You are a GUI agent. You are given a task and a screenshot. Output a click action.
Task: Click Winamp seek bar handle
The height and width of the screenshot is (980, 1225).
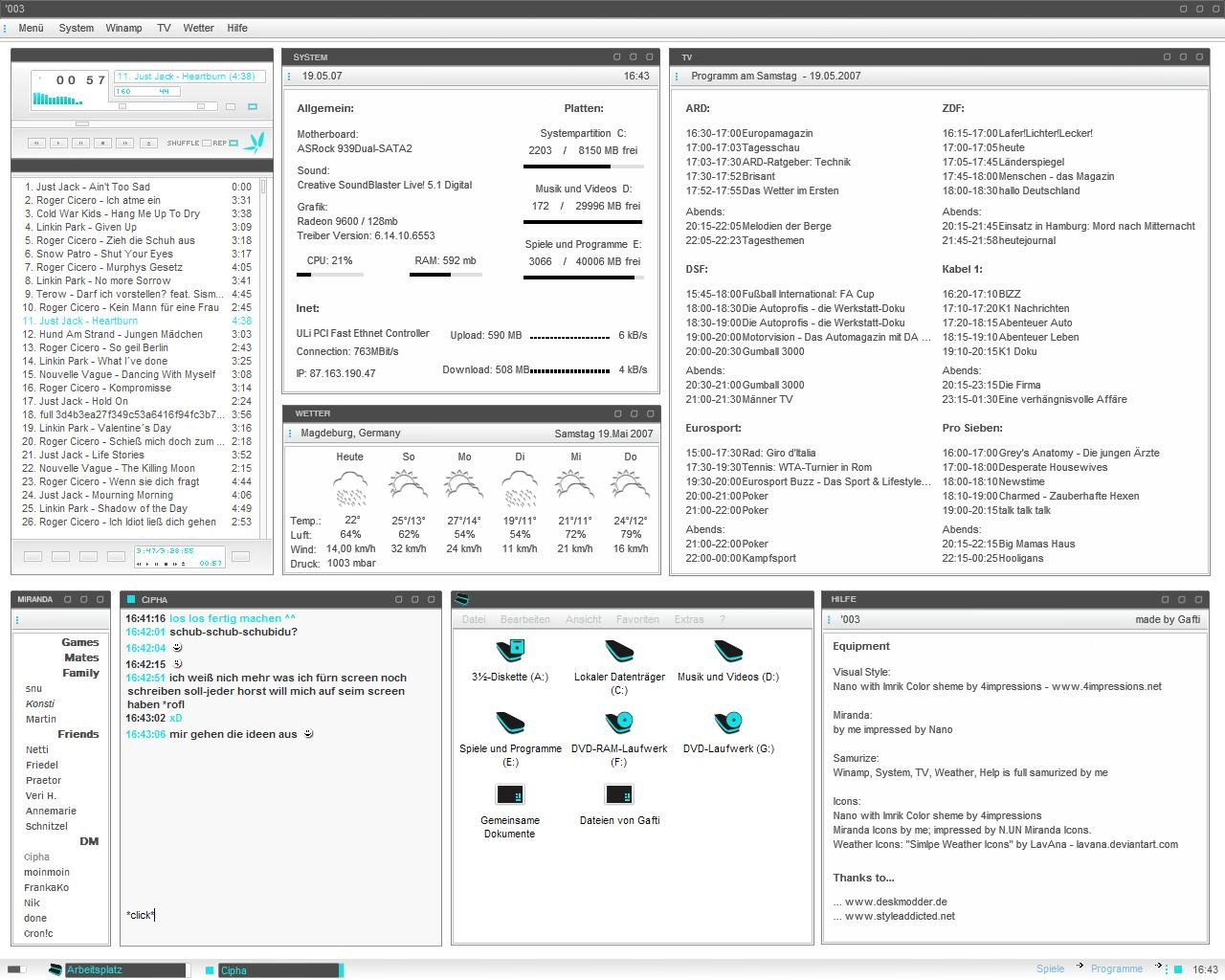point(82,123)
